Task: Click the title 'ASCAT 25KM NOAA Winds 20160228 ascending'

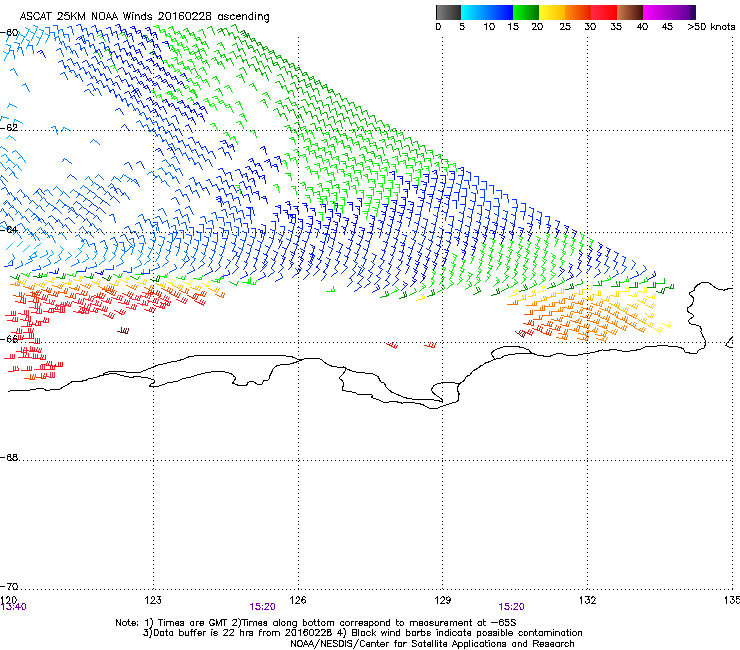Action: (144, 17)
